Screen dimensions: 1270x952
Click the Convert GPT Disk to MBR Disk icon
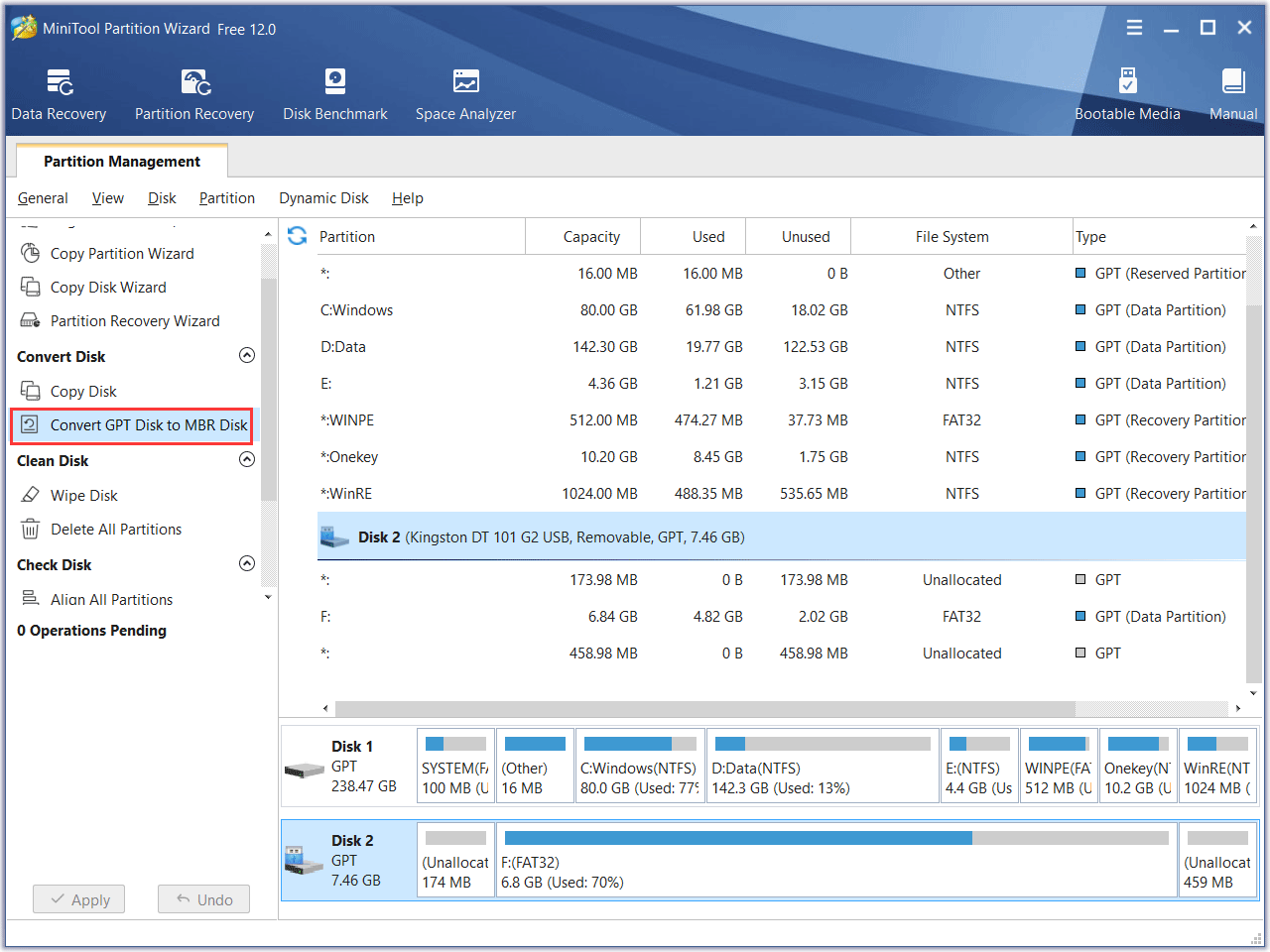(x=31, y=424)
